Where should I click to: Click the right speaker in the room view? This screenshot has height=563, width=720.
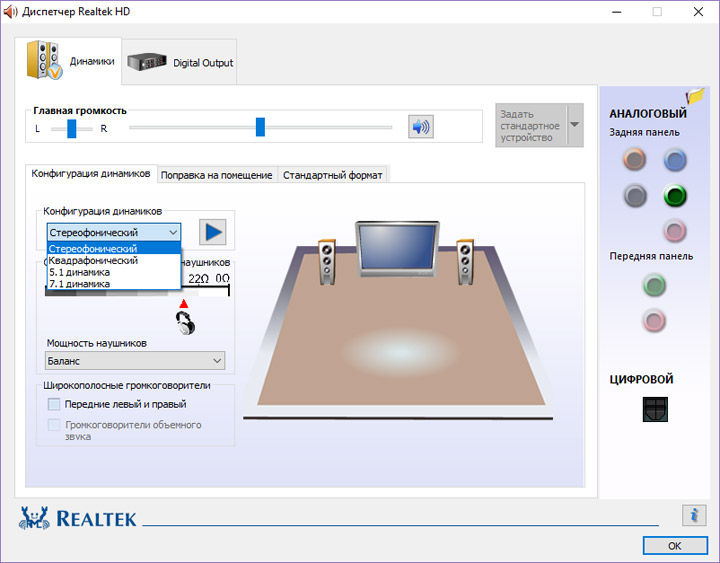[x=465, y=262]
